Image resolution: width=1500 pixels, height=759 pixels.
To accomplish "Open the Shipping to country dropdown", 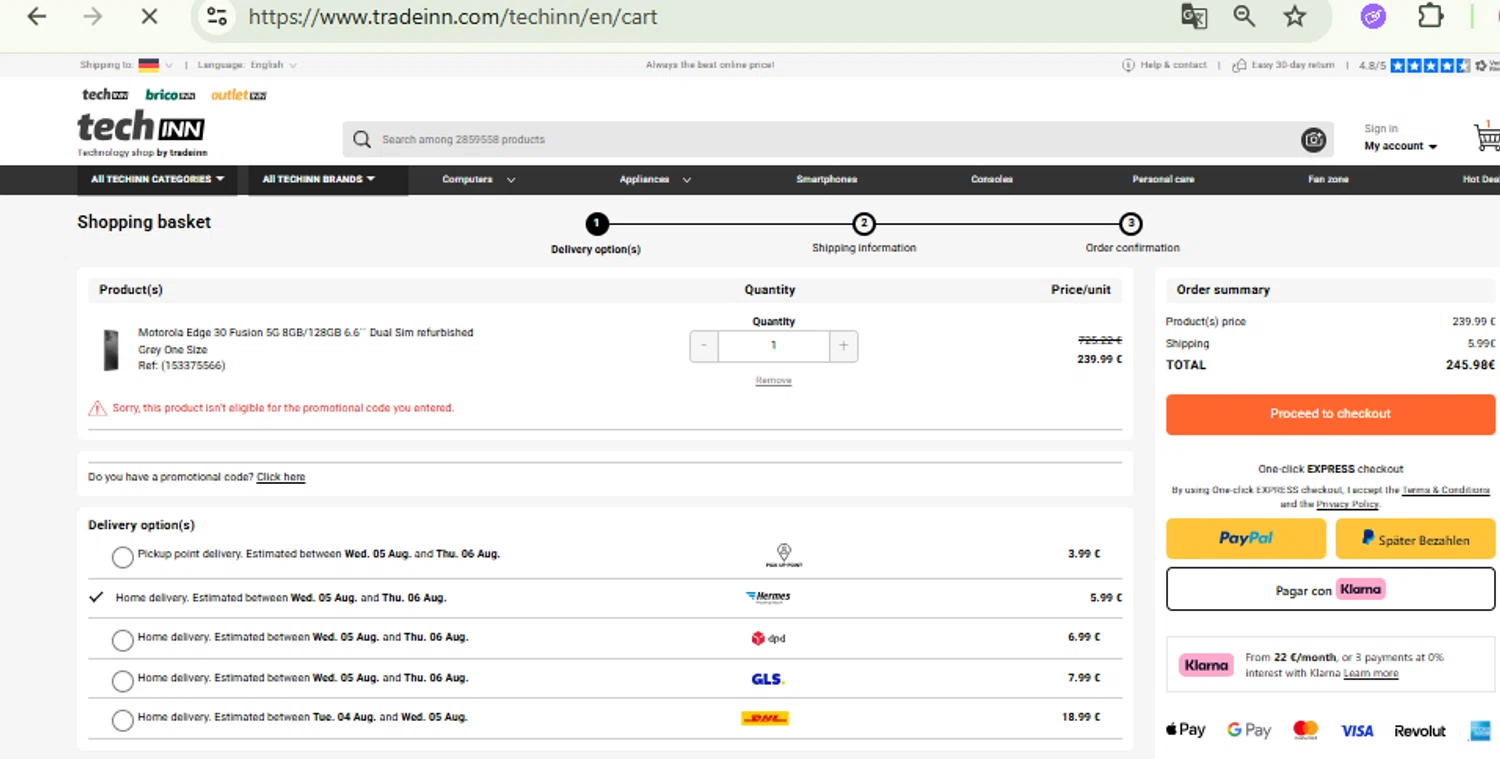I will (155, 65).
